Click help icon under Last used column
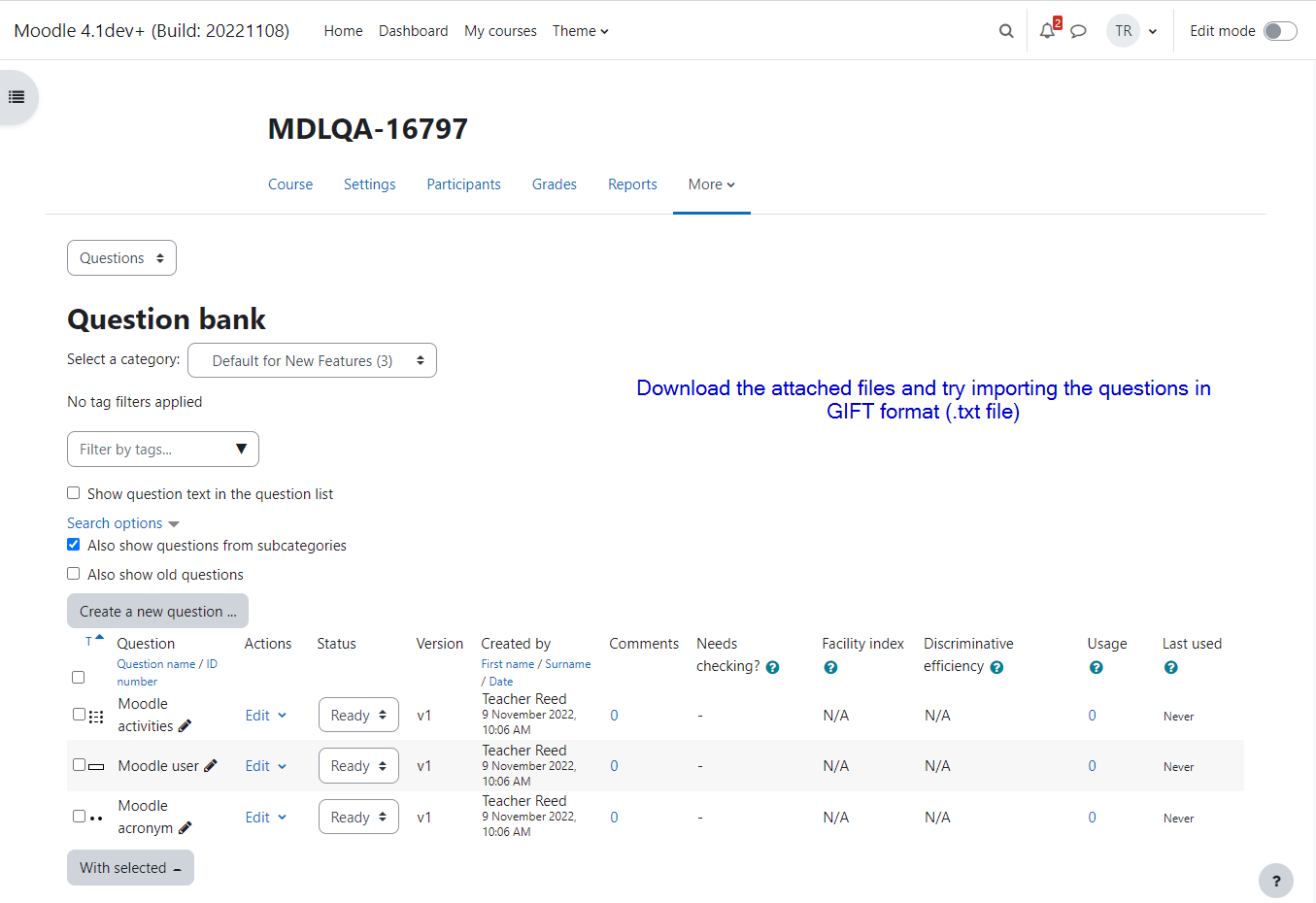 click(1170, 667)
